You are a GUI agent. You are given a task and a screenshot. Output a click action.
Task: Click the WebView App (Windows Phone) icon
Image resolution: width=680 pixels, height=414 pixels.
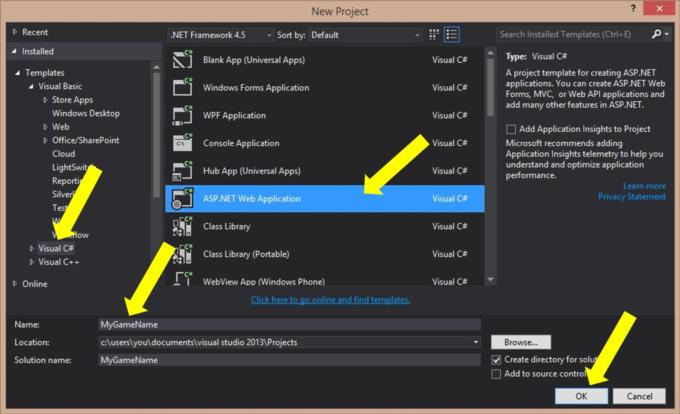(x=183, y=278)
